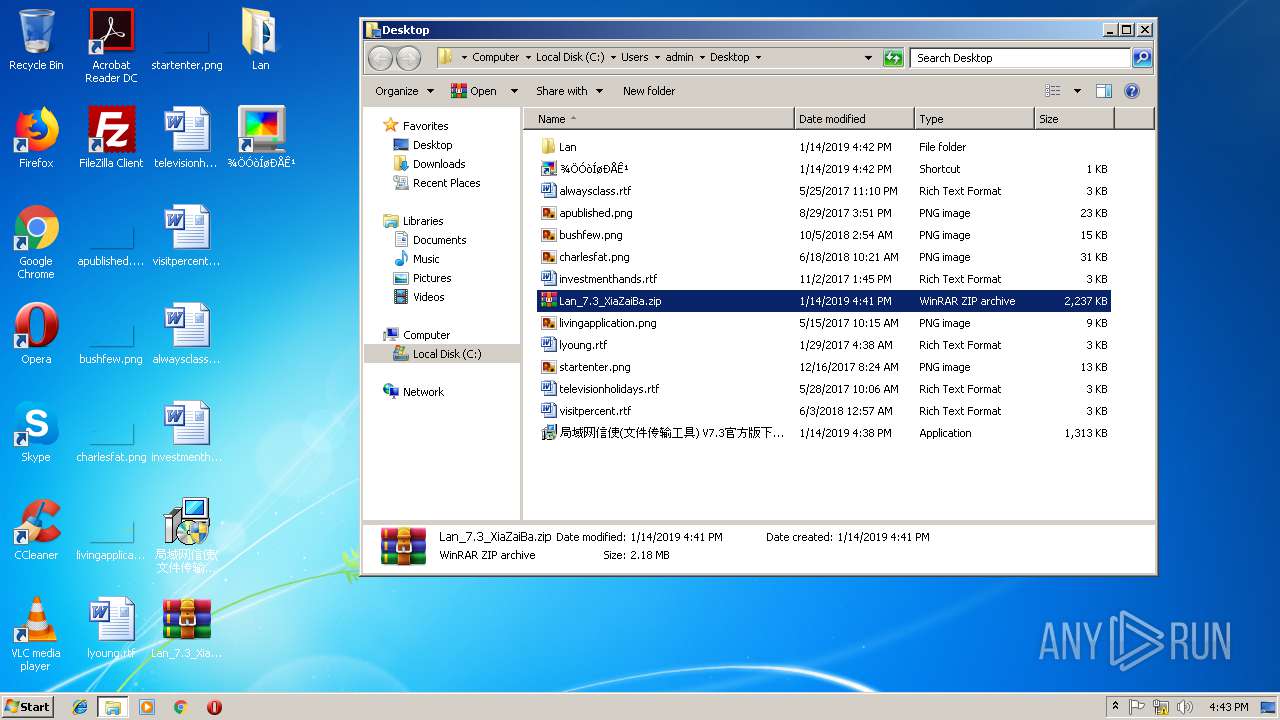The width and height of the screenshot is (1280, 720).
Task: Click the Forward navigation button in Explorer
Action: click(x=408, y=58)
